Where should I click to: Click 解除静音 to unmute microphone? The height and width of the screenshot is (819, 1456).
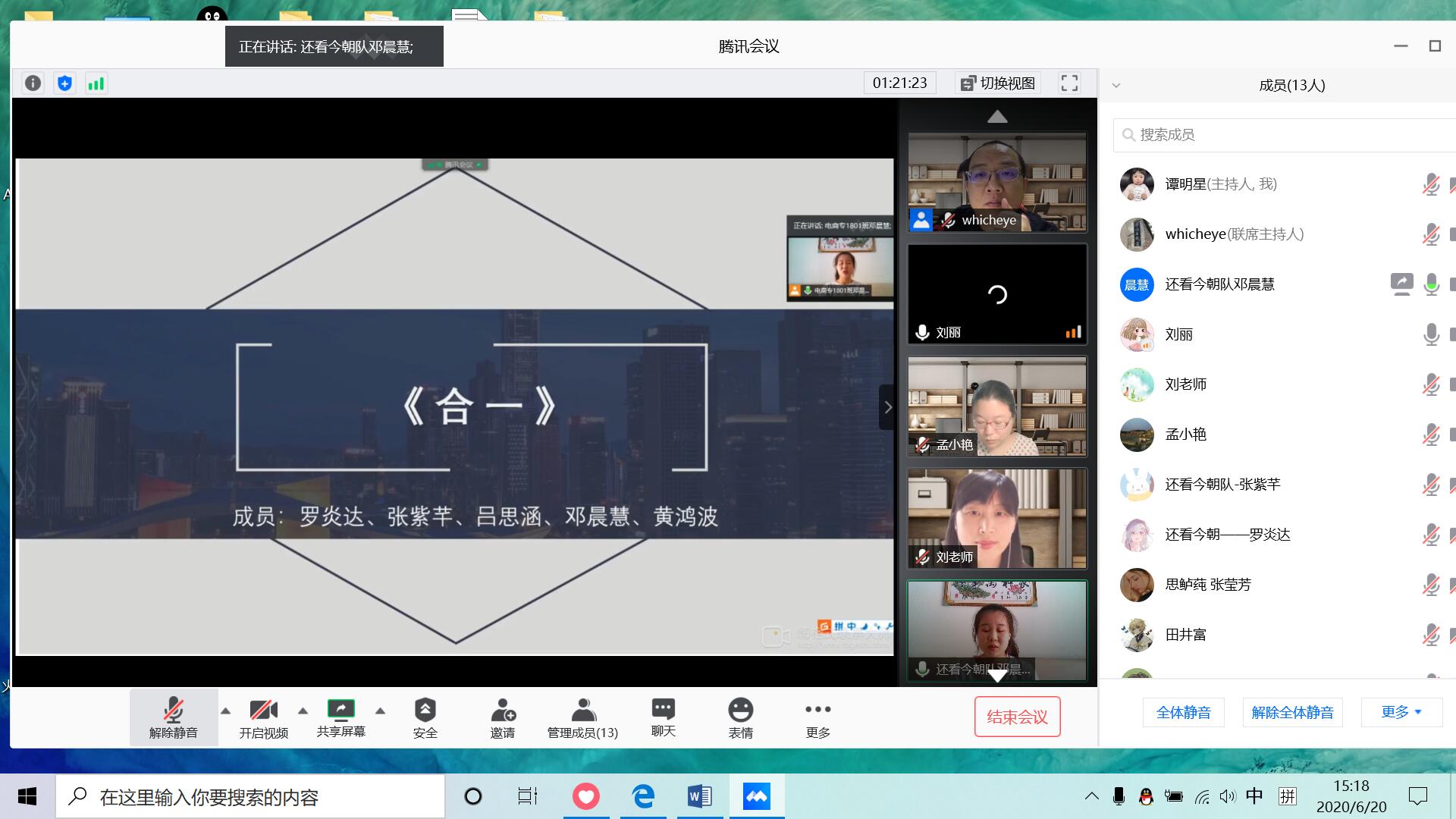[173, 717]
